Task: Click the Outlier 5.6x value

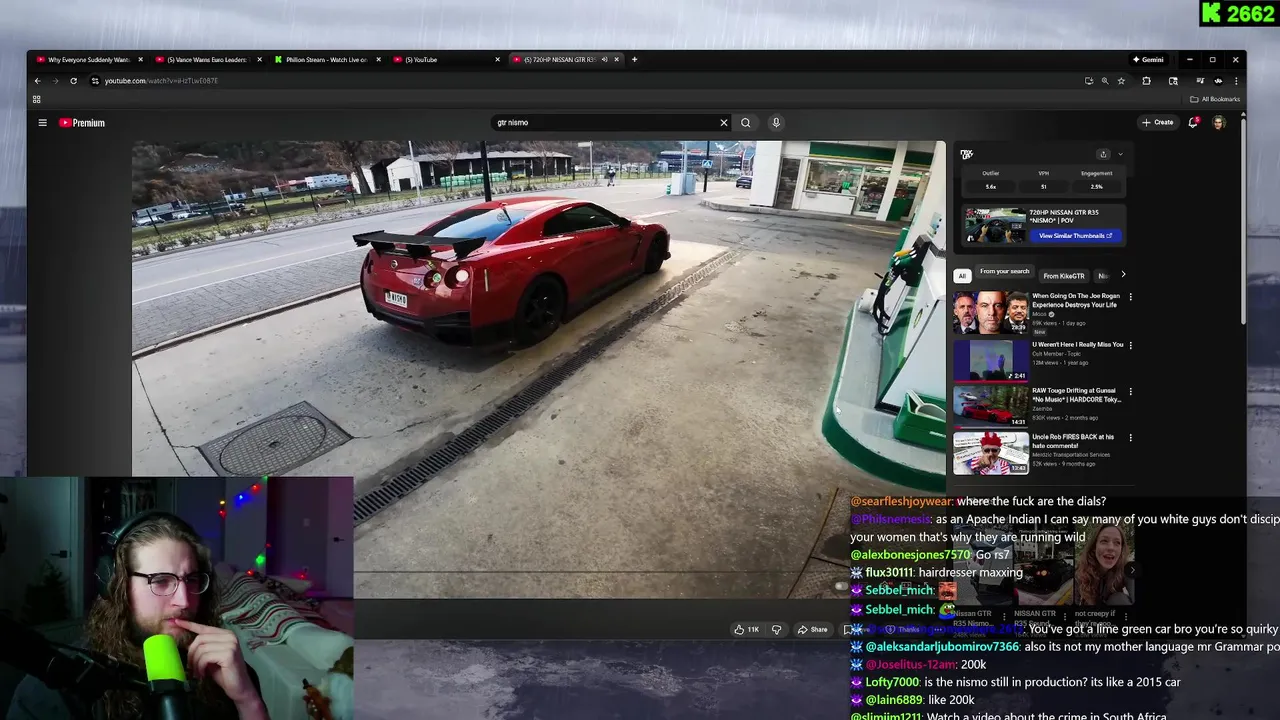Action: (990, 187)
